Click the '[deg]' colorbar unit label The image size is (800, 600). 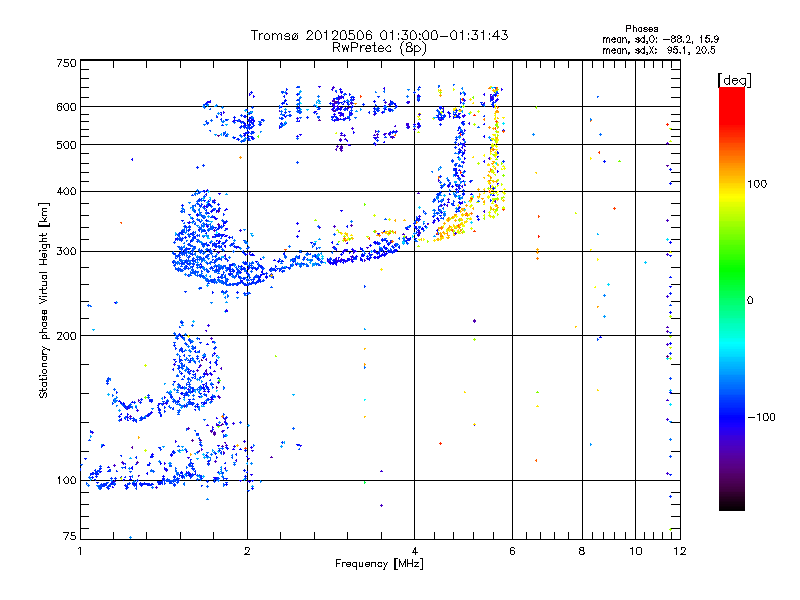pos(734,80)
